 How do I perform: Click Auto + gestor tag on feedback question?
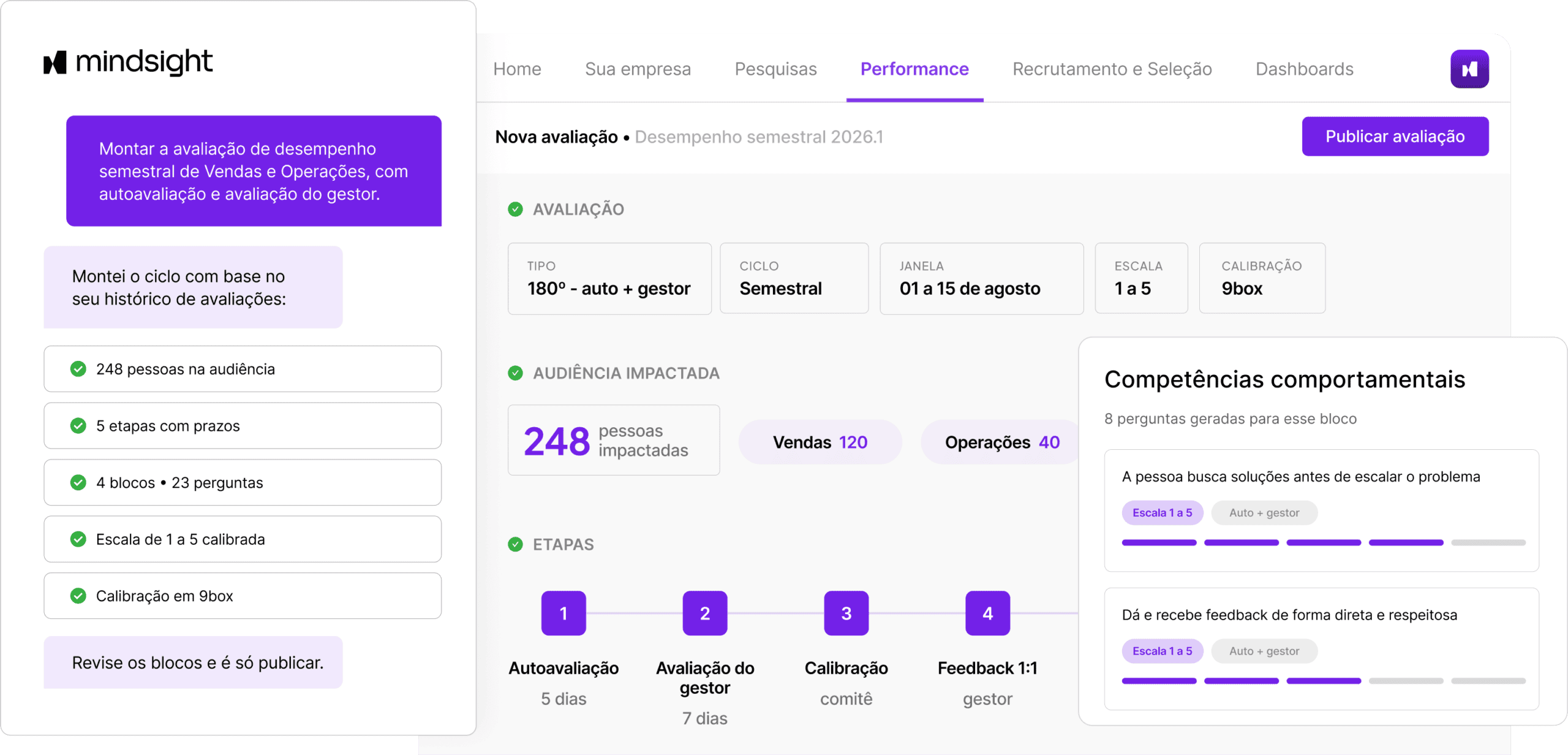(x=1264, y=651)
